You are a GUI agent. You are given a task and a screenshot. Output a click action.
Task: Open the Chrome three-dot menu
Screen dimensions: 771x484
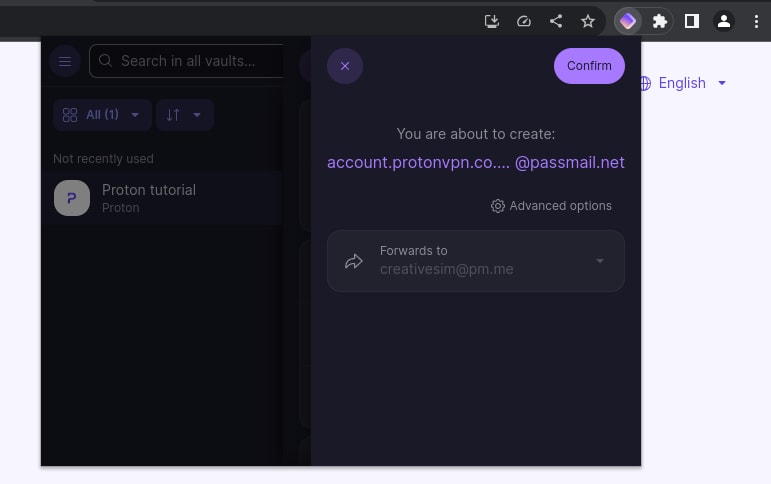(x=756, y=21)
